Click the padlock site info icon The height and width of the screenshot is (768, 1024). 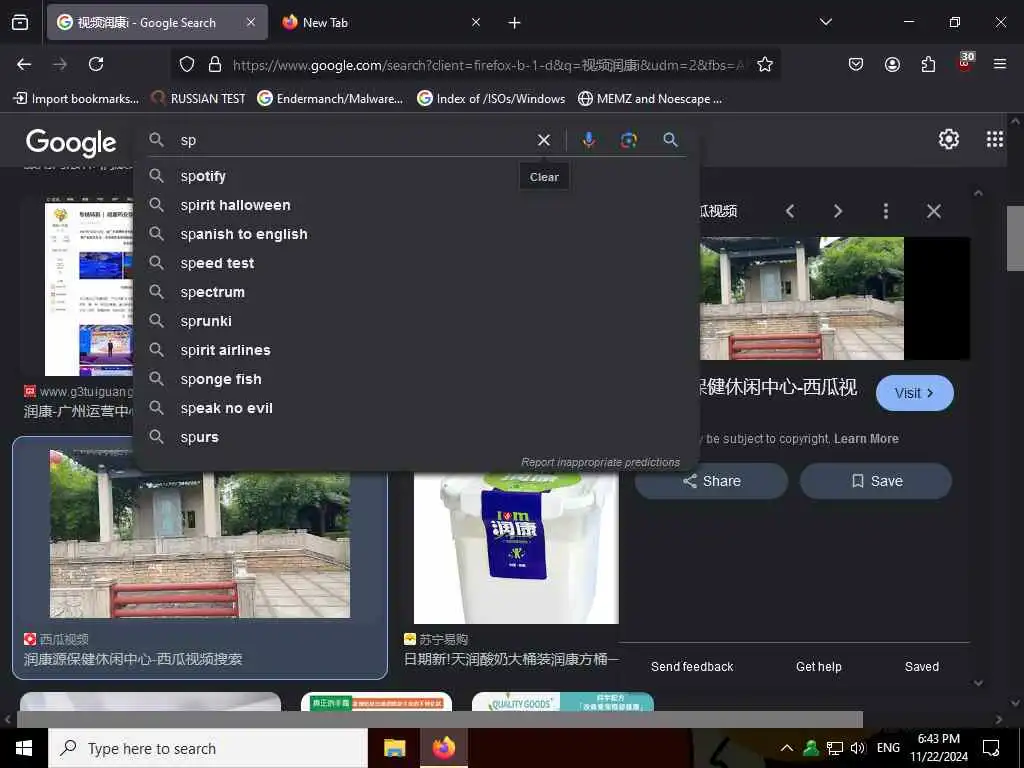coord(215,65)
